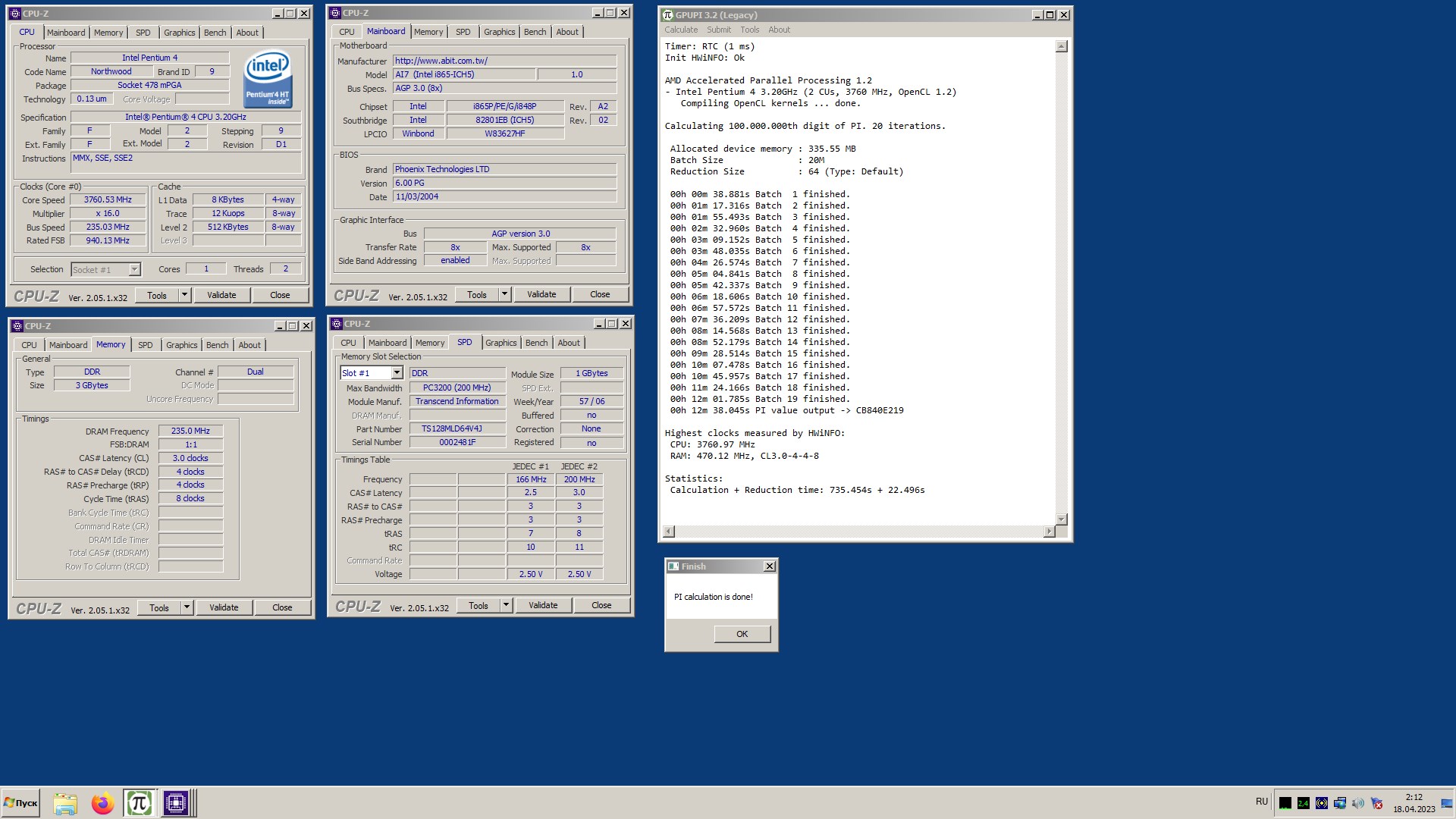
Task: Launch Firefox from the taskbar
Action: point(102,803)
